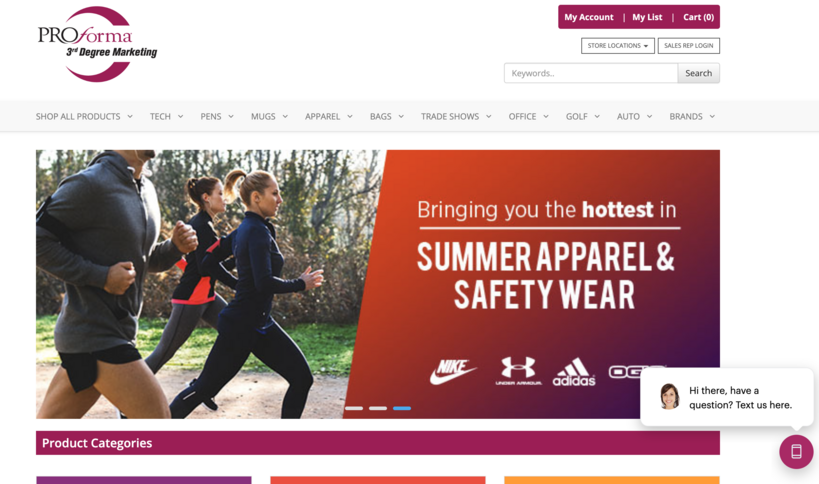Open the Store Locations dropdown
The height and width of the screenshot is (484, 819).
click(617, 46)
